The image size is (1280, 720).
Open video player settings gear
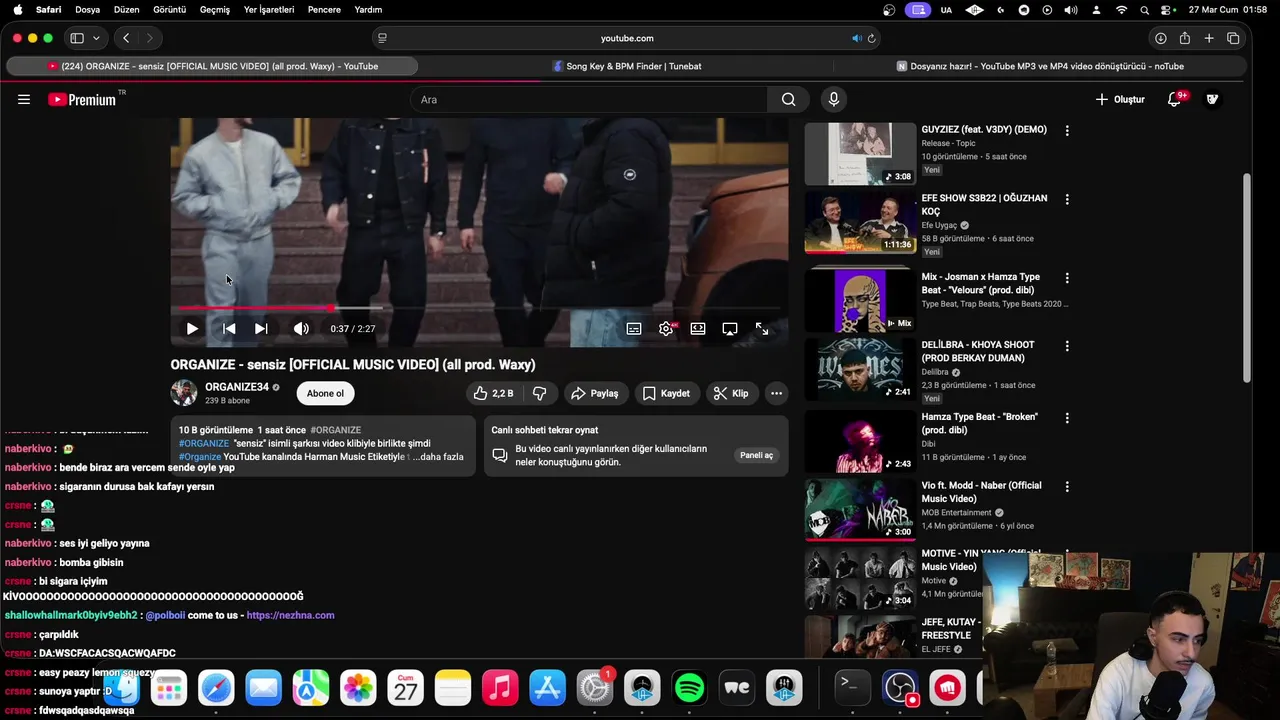point(666,328)
